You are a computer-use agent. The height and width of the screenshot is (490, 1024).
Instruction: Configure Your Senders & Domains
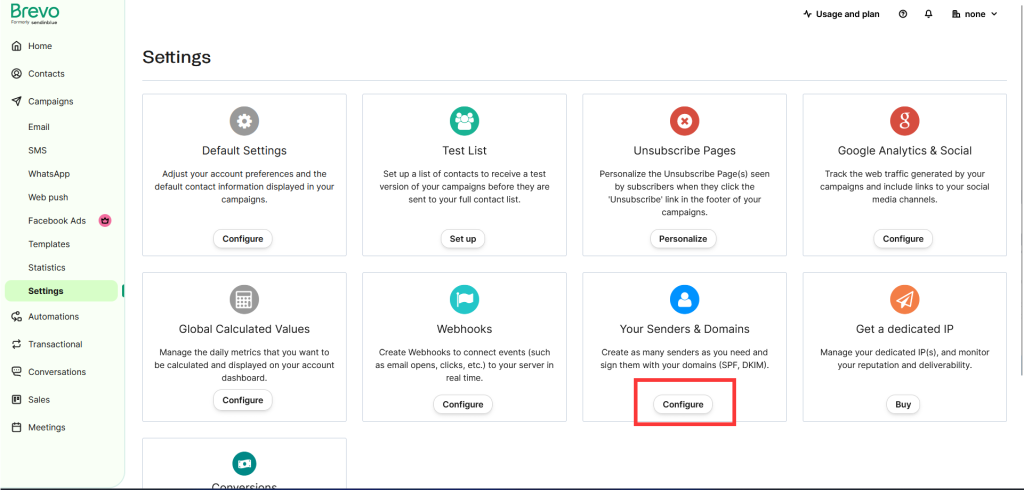pos(684,404)
